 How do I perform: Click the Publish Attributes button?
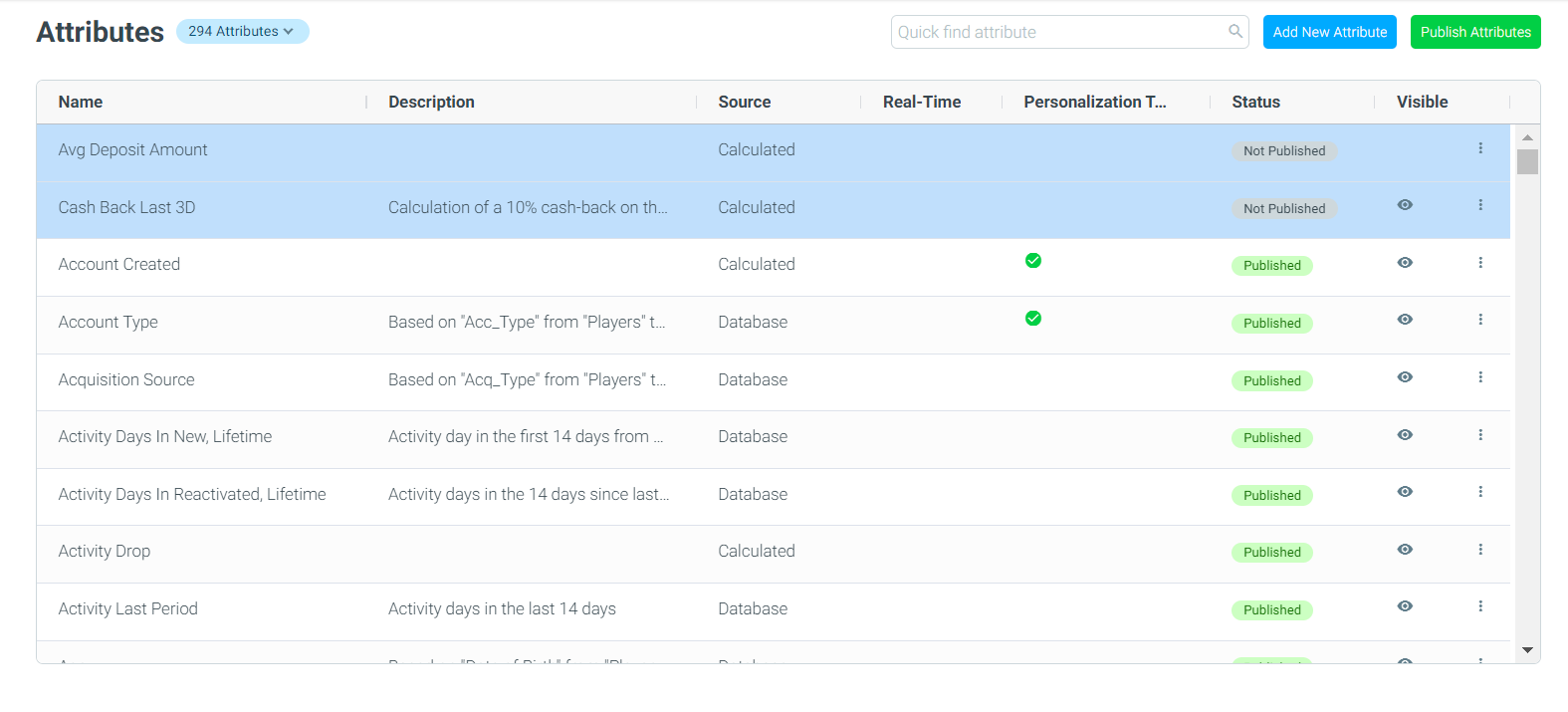click(x=1475, y=32)
